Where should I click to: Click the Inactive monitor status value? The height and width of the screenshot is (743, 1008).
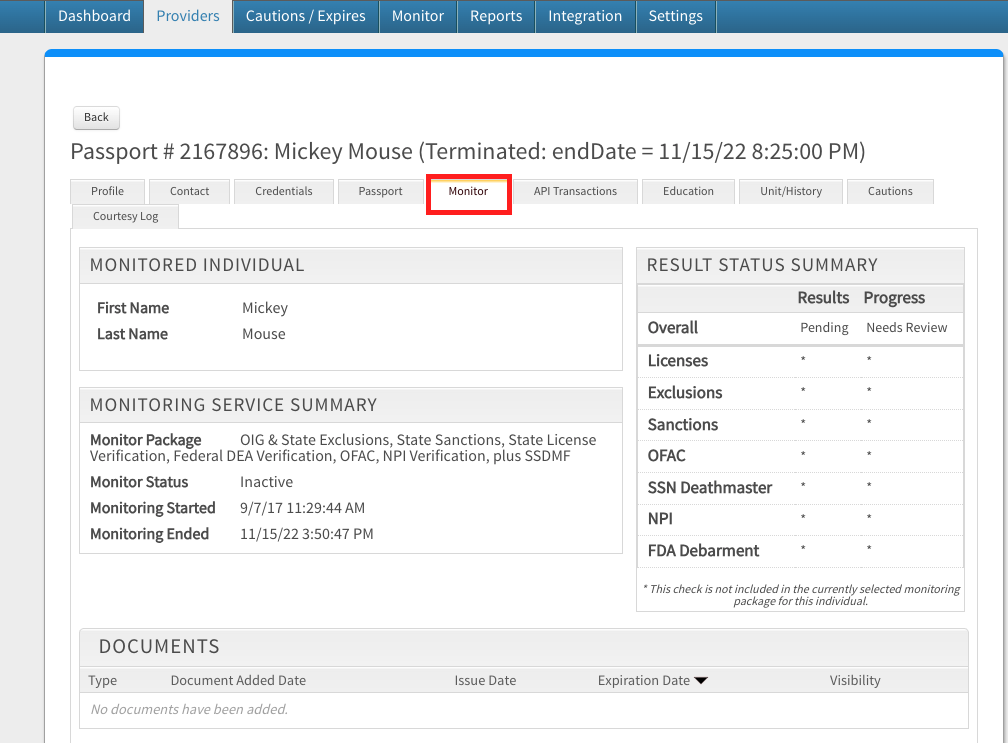click(x=266, y=482)
